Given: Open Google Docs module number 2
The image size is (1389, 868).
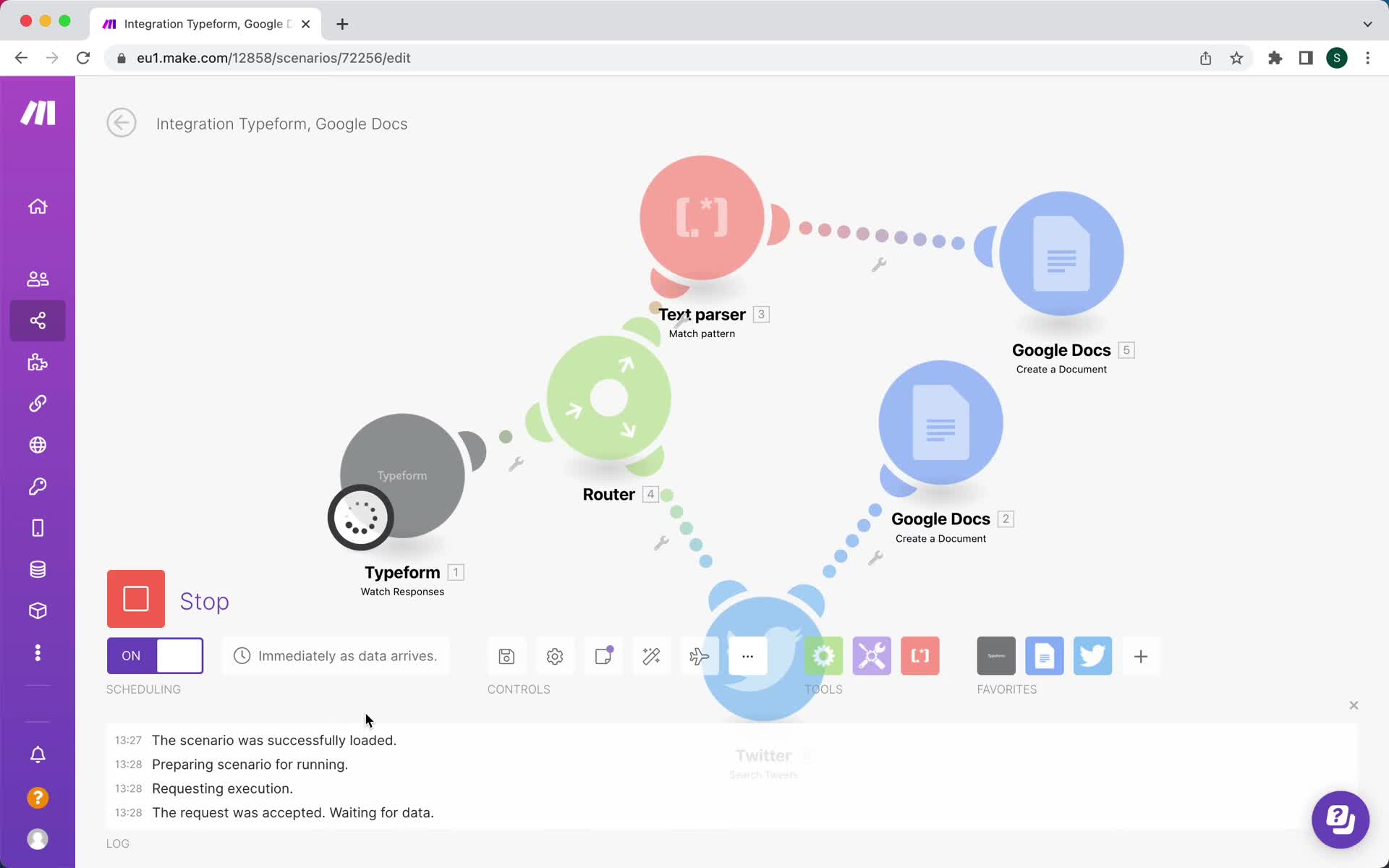Looking at the screenshot, I should tap(940, 422).
